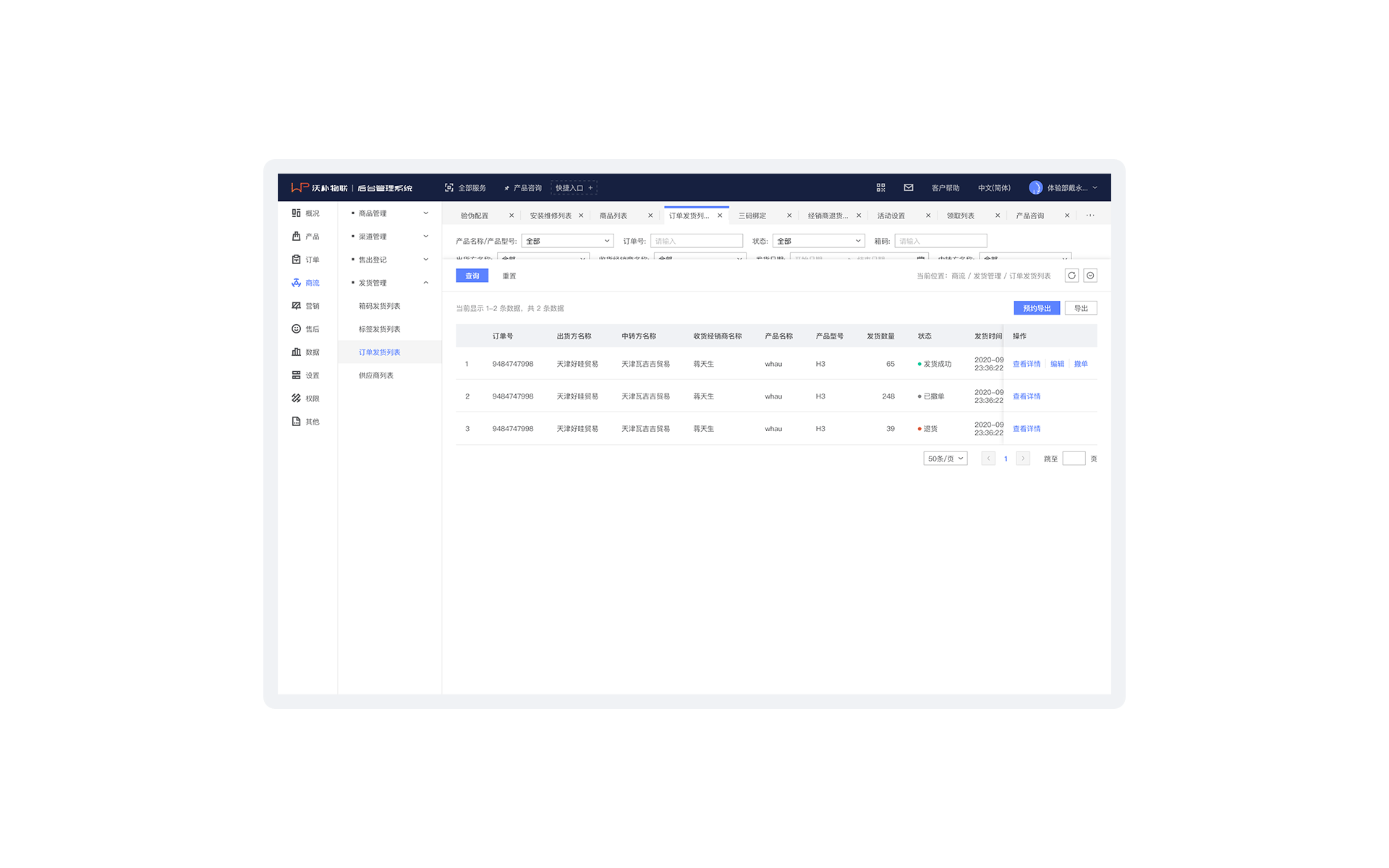Click the blue 查询 search button
The width and height of the screenshot is (1389, 868).
point(472,276)
